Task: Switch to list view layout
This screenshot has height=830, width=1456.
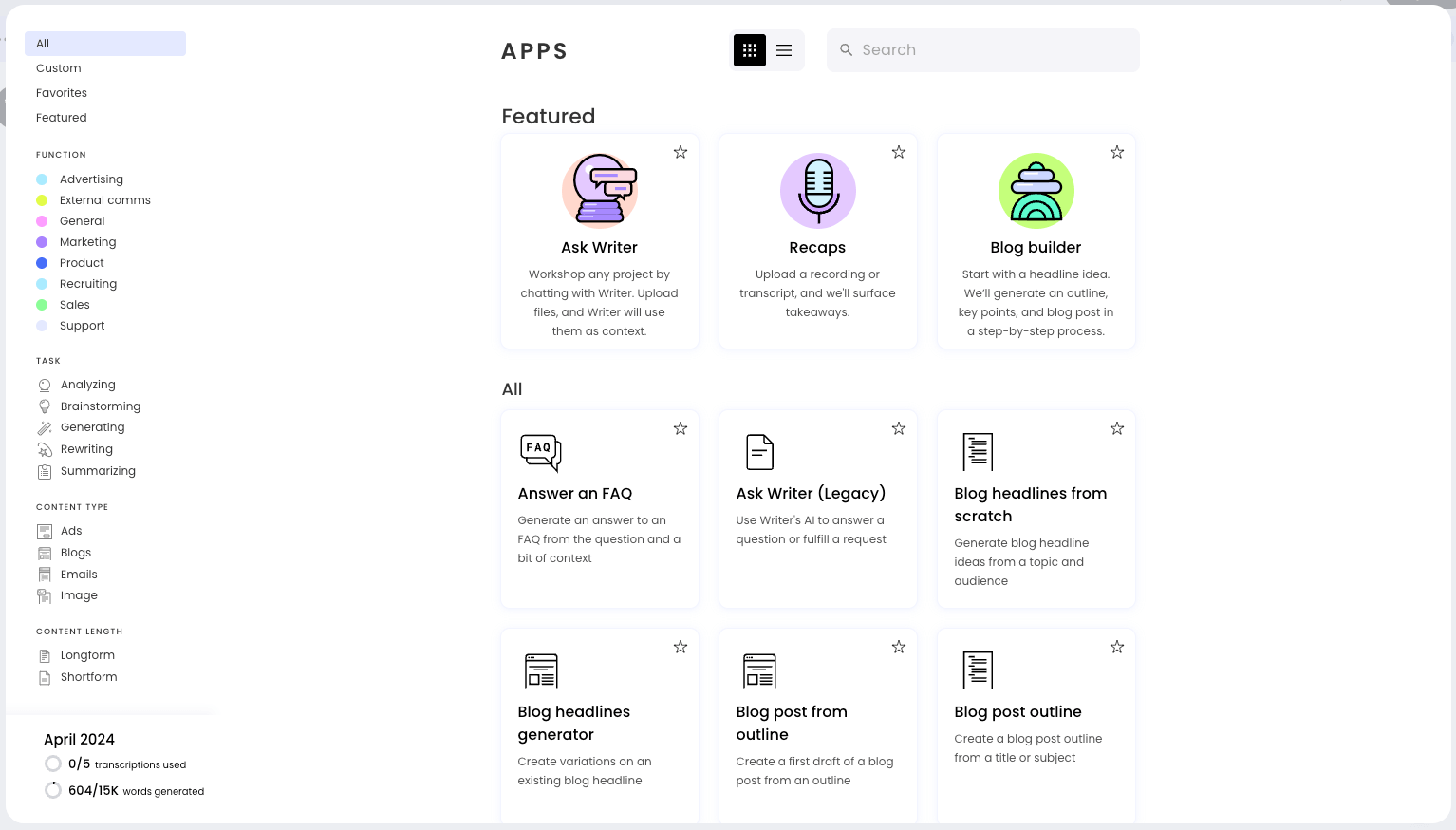Action: click(784, 50)
